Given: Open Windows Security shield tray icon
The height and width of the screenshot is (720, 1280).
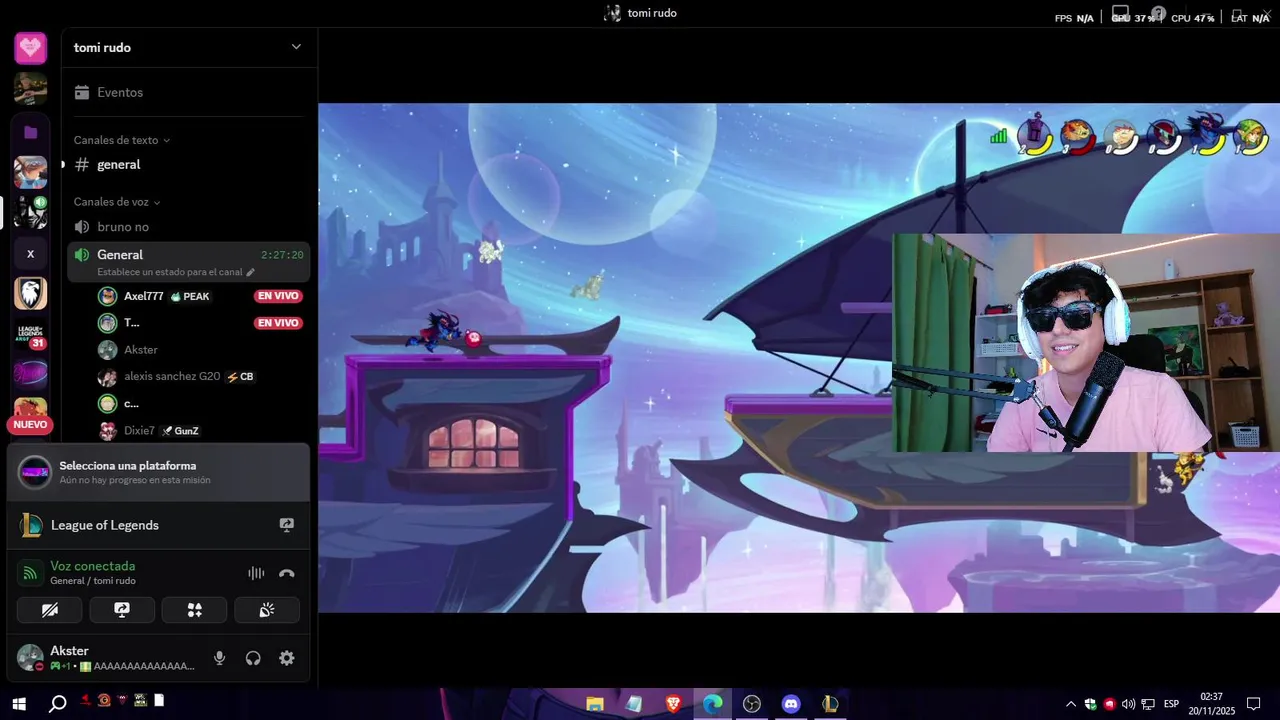Looking at the screenshot, I should 1090,704.
